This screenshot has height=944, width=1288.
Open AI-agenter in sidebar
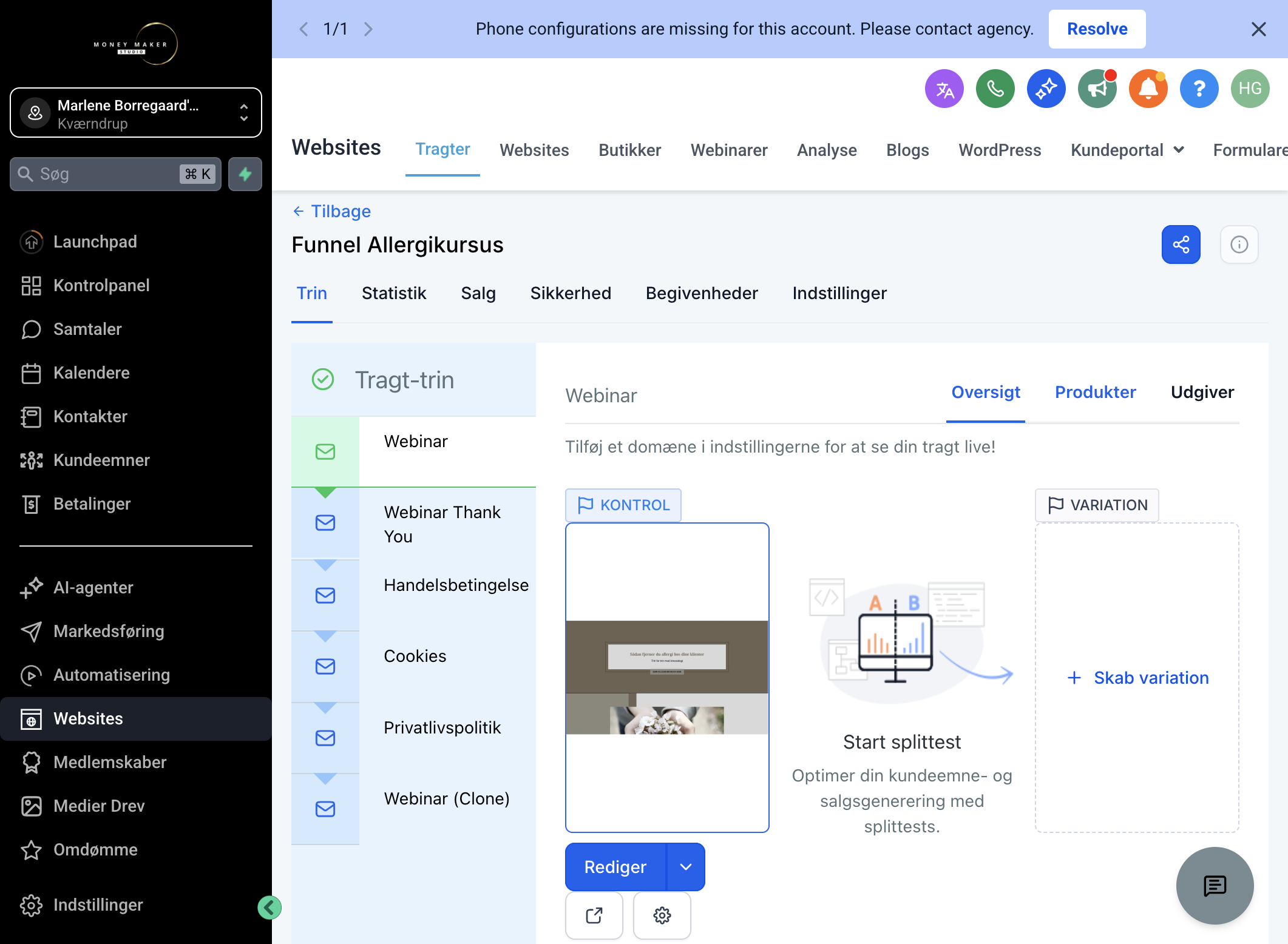[x=136, y=587]
